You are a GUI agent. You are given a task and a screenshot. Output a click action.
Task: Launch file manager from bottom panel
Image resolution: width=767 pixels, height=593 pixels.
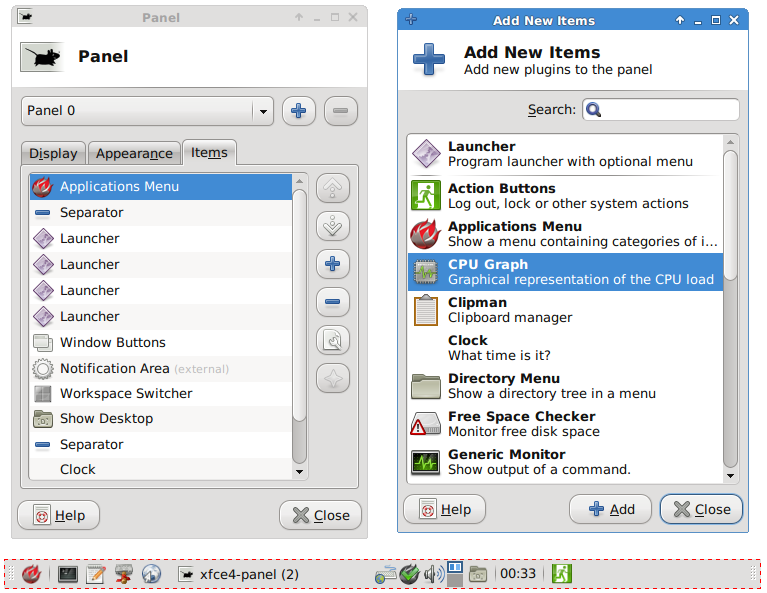click(124, 573)
